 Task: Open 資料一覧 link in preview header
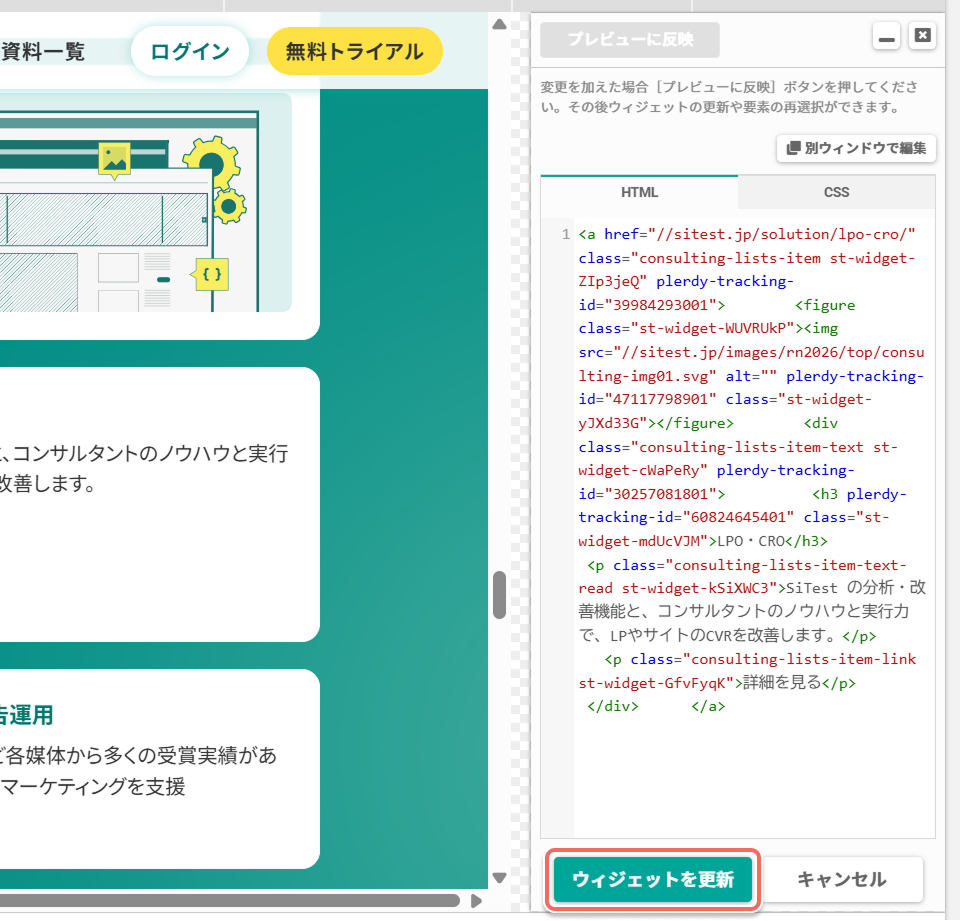[43, 51]
